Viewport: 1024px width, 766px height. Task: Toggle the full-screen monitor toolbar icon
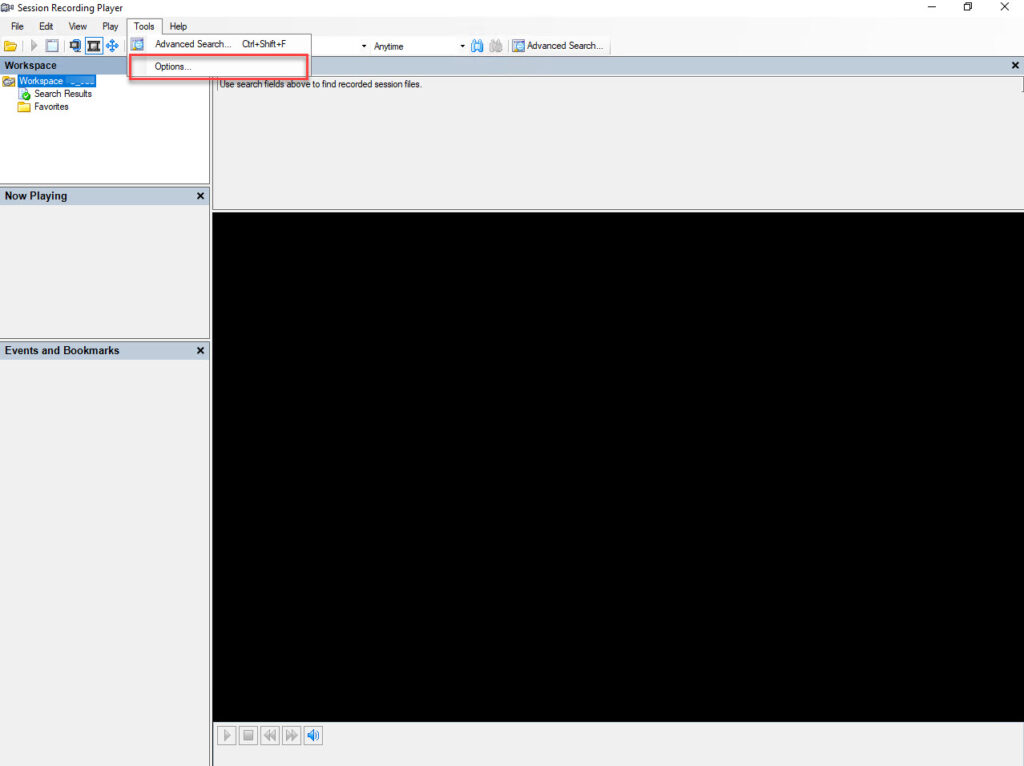[75, 46]
